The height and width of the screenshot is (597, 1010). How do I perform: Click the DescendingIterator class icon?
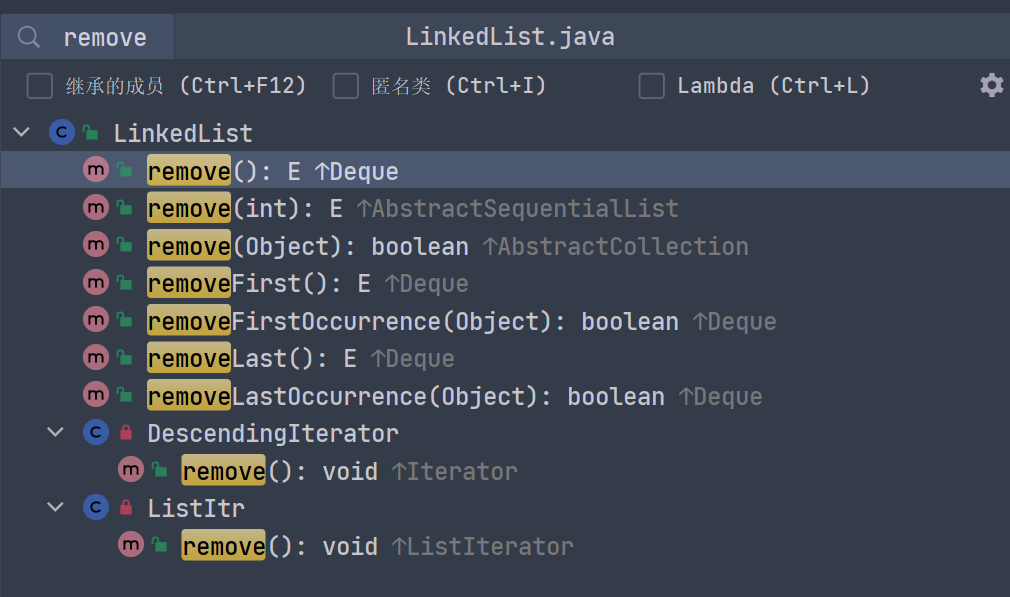[x=95, y=433]
